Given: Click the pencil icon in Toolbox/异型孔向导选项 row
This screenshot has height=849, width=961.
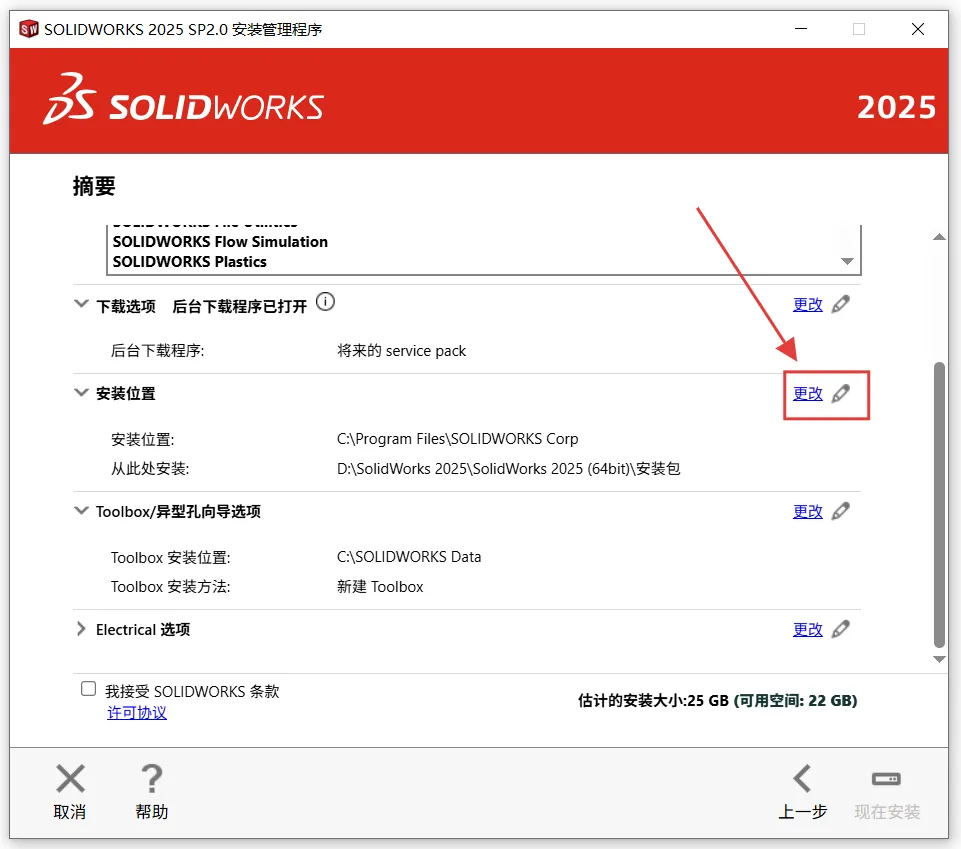Looking at the screenshot, I should (x=840, y=511).
